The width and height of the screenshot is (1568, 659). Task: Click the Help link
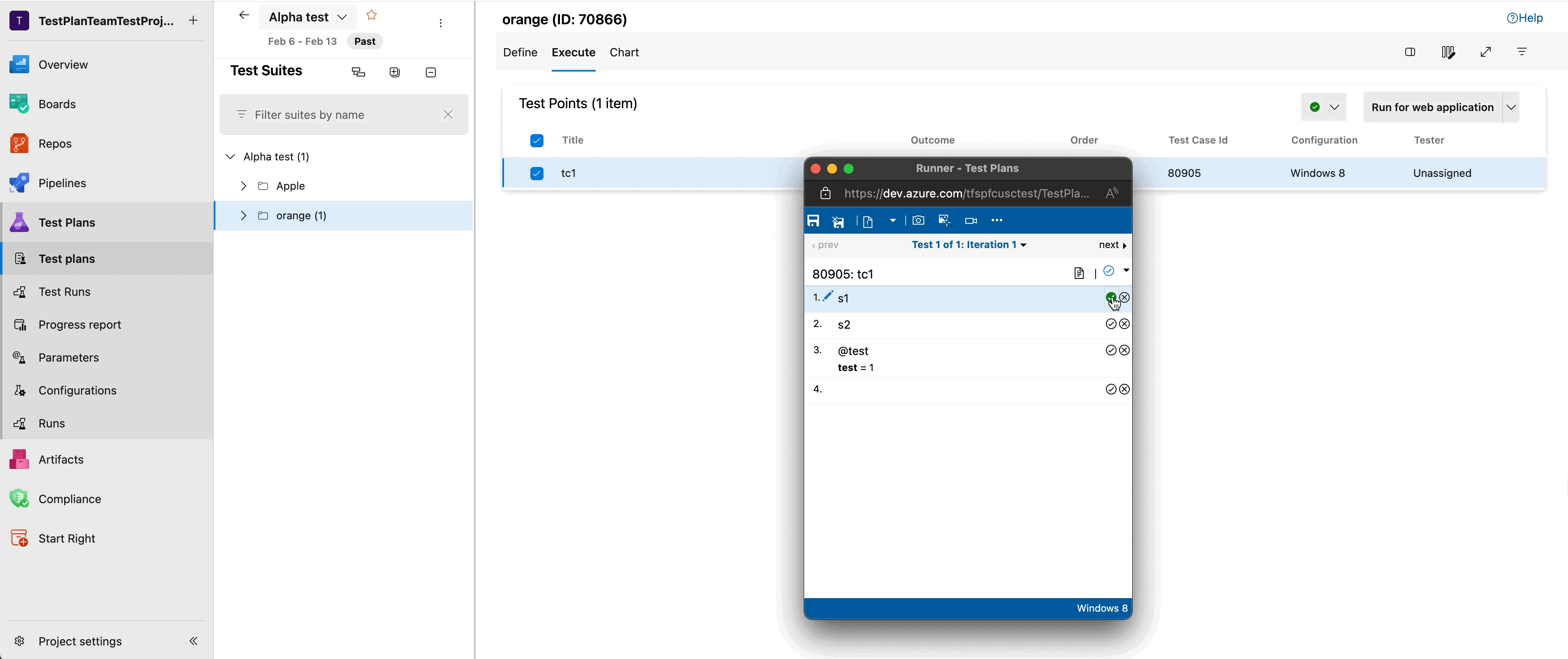point(1525,18)
